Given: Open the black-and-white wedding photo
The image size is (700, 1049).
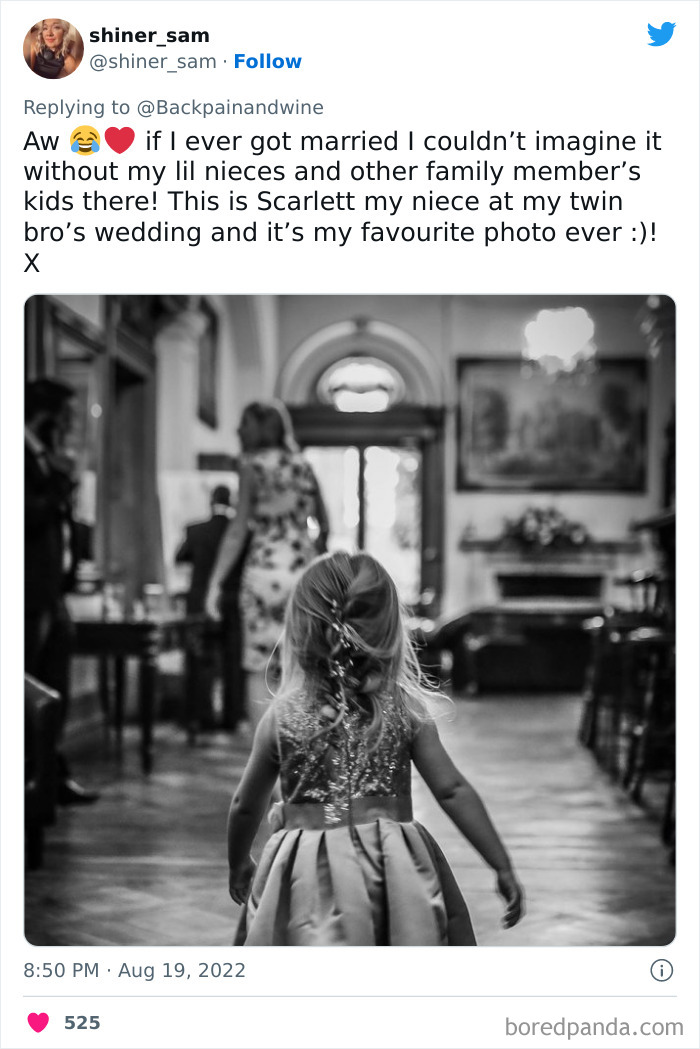Looking at the screenshot, I should pos(350,620).
